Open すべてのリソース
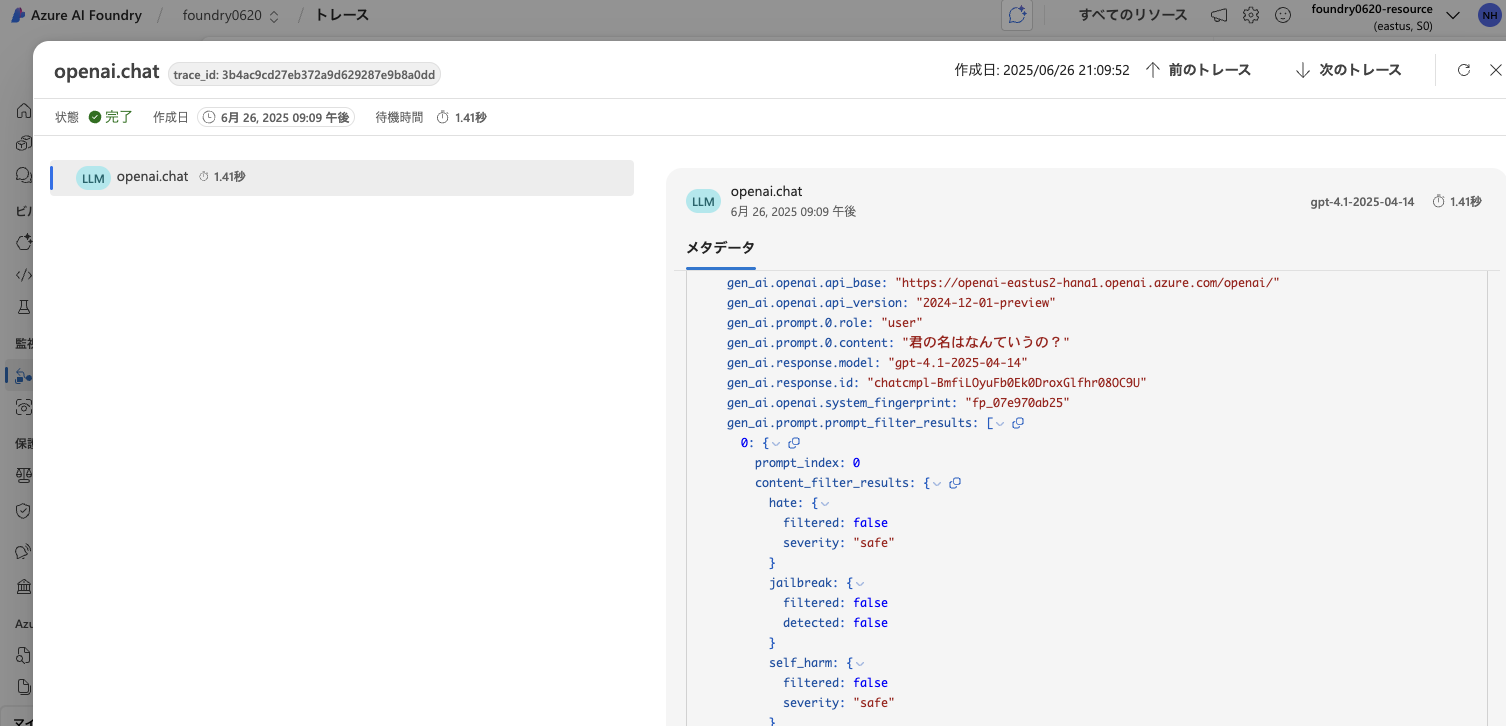Screen dimensions: 1506x726 coord(1133,15)
